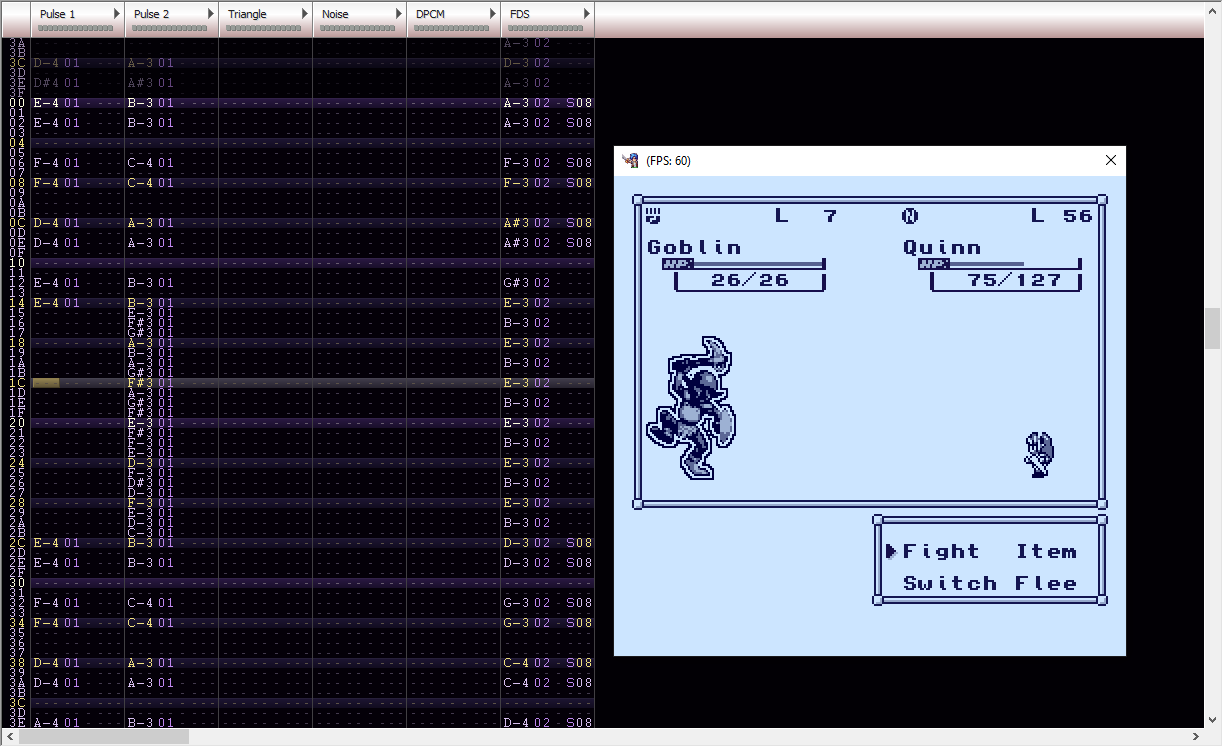Click the hand icon beside Goblin's level
1223x747 pixels.
click(x=655, y=215)
